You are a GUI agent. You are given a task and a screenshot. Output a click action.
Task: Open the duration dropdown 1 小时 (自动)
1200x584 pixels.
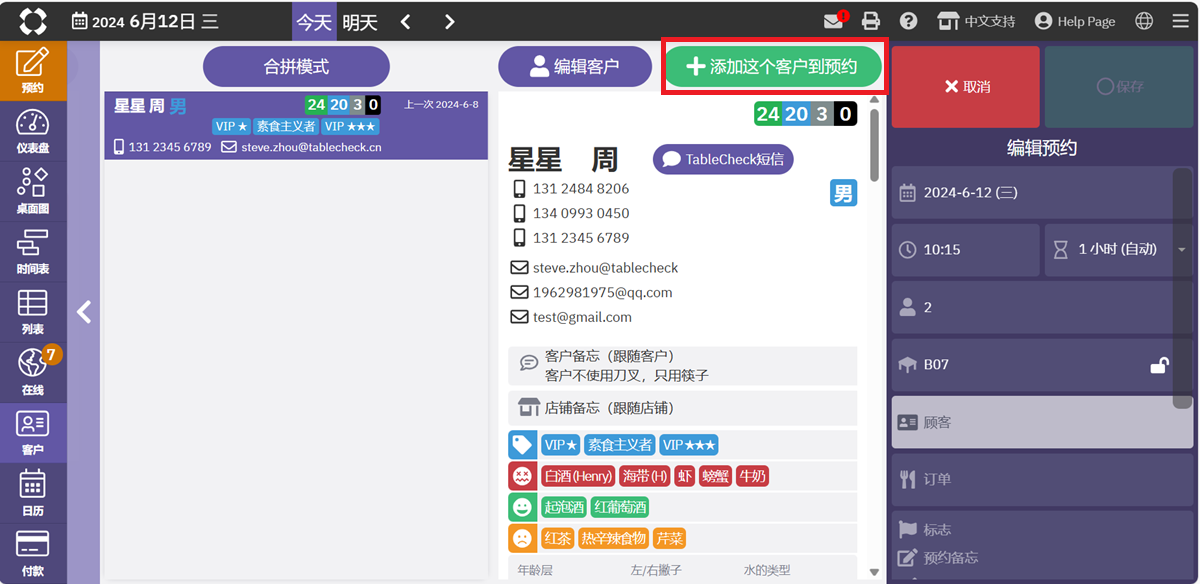pyautogui.click(x=1117, y=249)
